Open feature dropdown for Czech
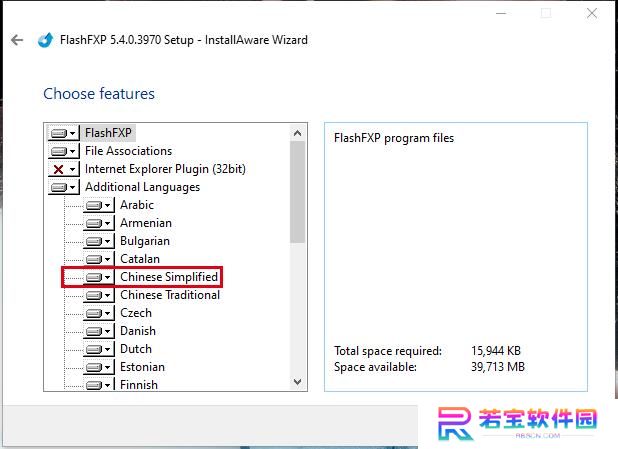The height and width of the screenshot is (449, 618). coord(99,313)
